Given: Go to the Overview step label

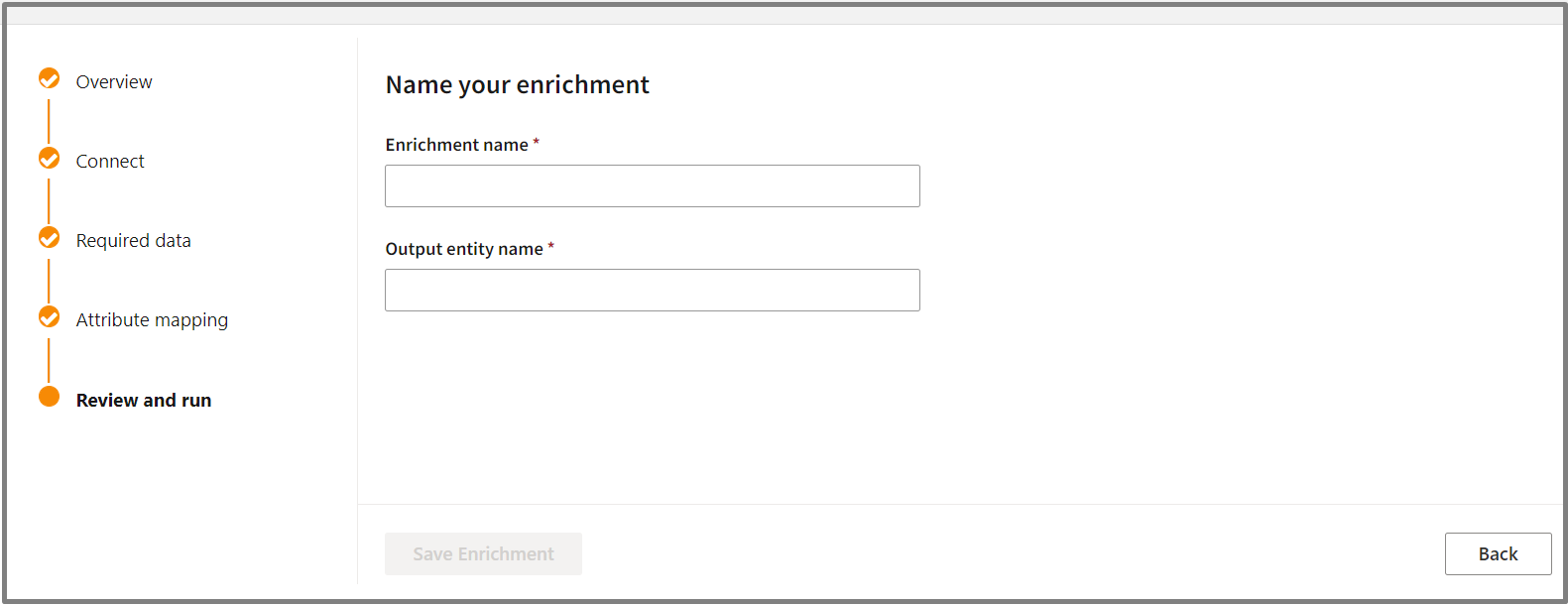Looking at the screenshot, I should coord(114,82).
